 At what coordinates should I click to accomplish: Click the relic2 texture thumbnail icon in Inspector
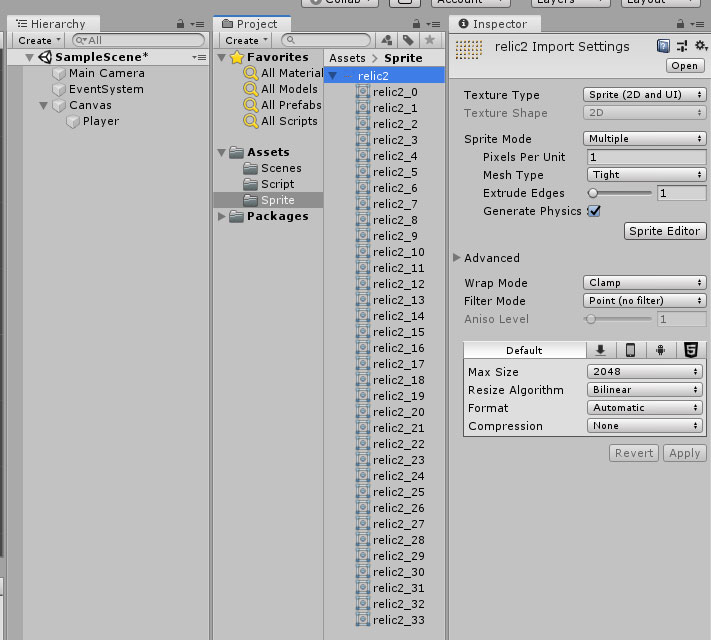click(x=468, y=49)
